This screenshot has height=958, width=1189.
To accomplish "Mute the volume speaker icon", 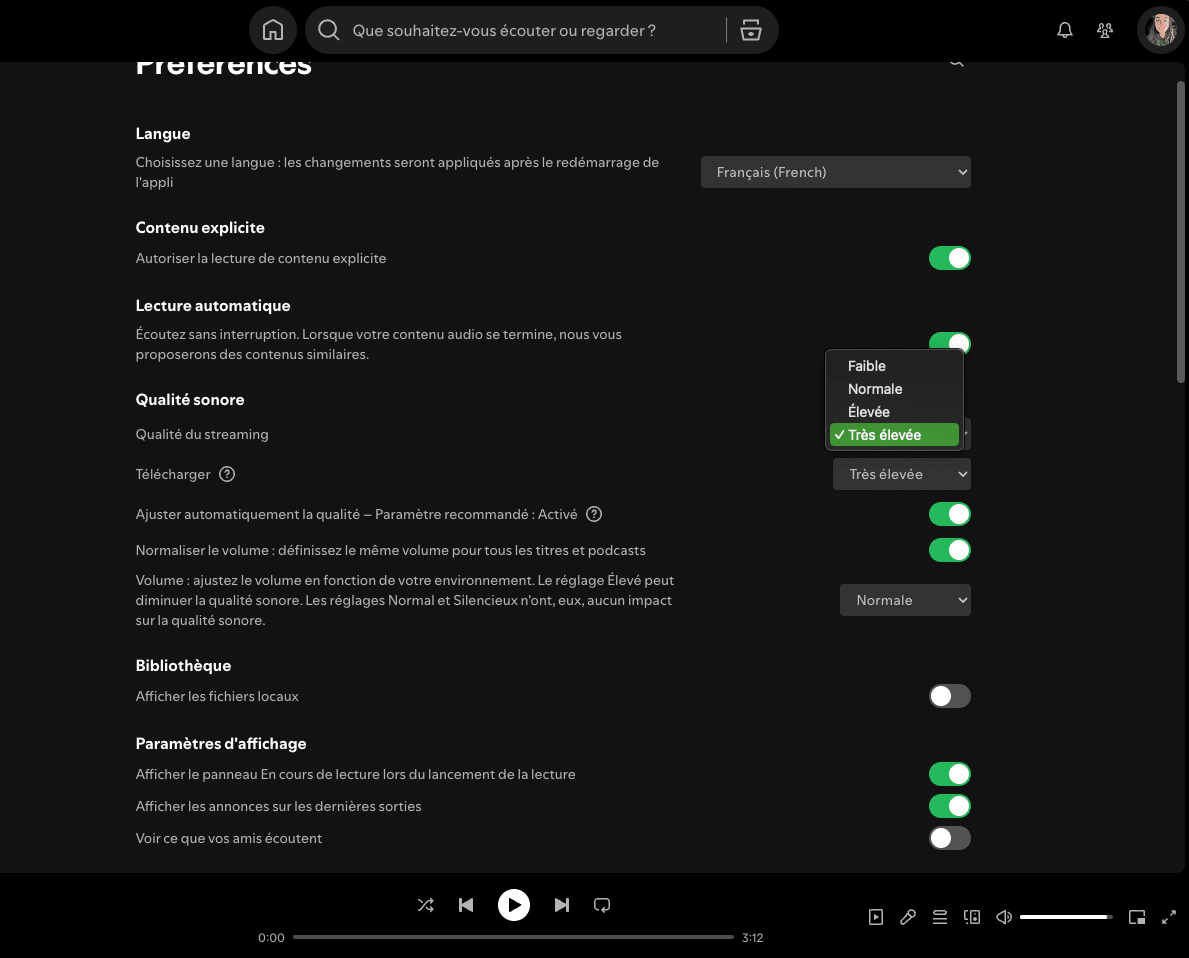I will tap(1004, 917).
